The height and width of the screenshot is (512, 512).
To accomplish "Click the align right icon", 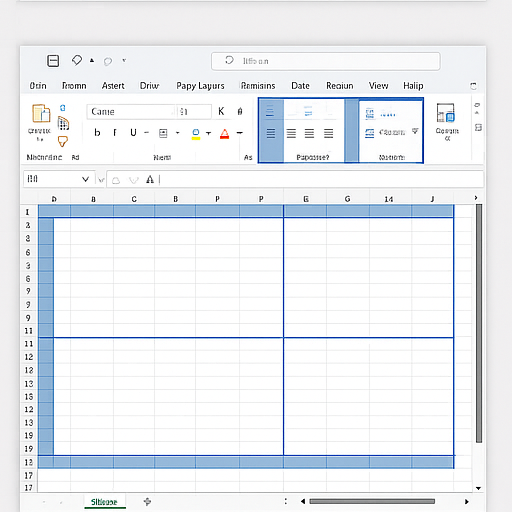I will pyautogui.click(x=309, y=133).
